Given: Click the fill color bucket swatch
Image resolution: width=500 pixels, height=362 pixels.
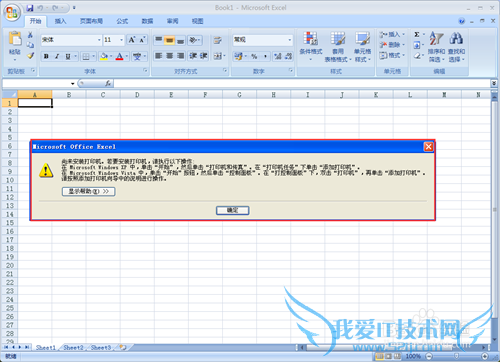Looking at the screenshot, I should point(104,56).
